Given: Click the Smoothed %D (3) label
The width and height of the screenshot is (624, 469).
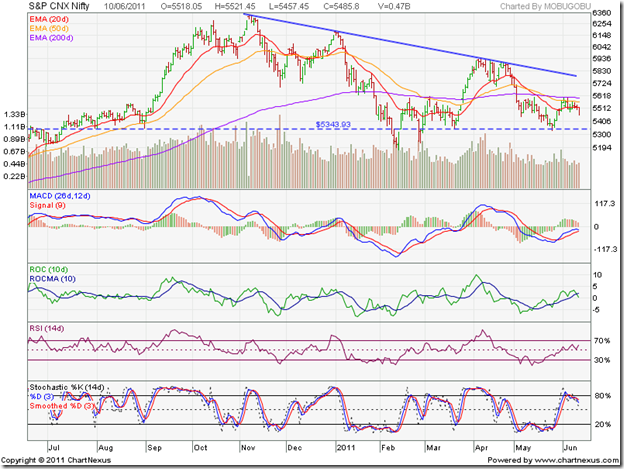Looking at the screenshot, I should pos(62,406).
